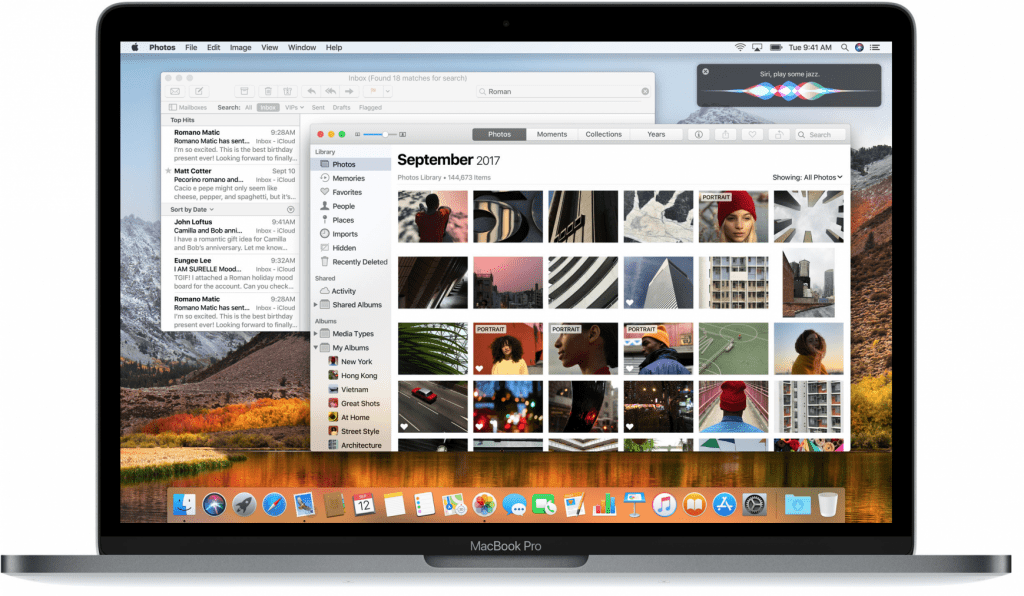The image size is (1024, 596).
Task: Click the Reply All icon in Mail toolbar
Action: click(331, 91)
